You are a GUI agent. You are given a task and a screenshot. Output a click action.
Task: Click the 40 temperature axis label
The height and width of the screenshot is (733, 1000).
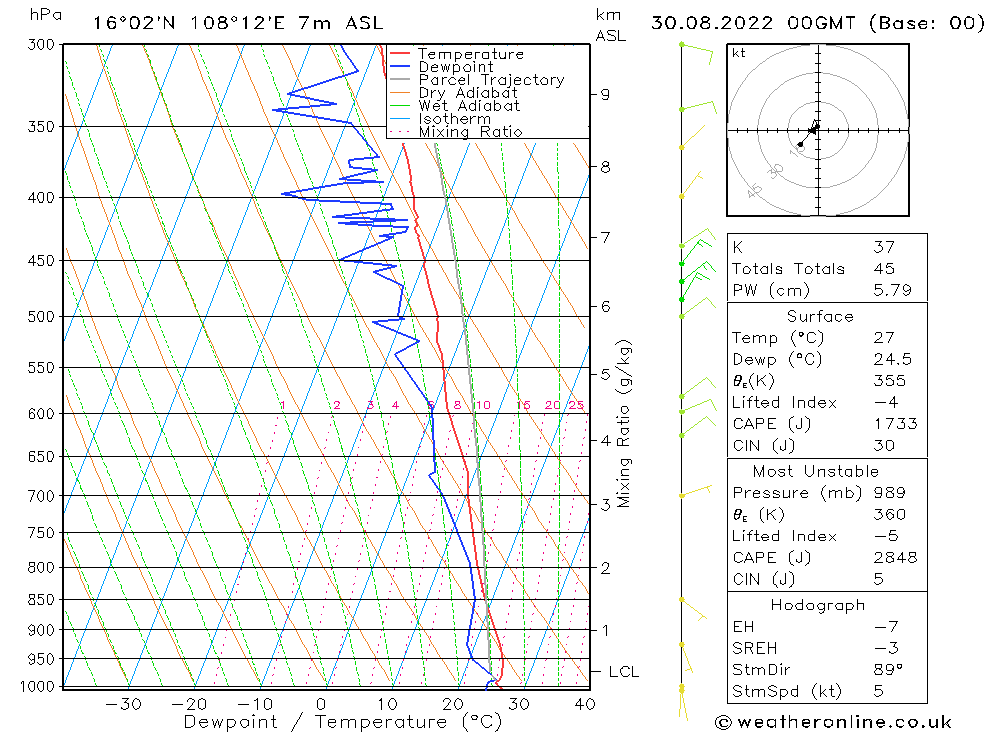coord(585,704)
